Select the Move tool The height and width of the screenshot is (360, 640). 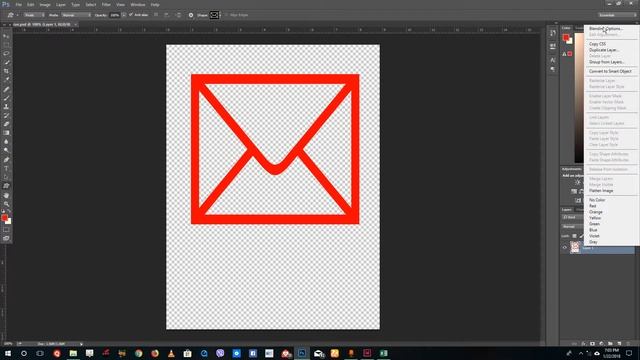pyautogui.click(x=6, y=36)
